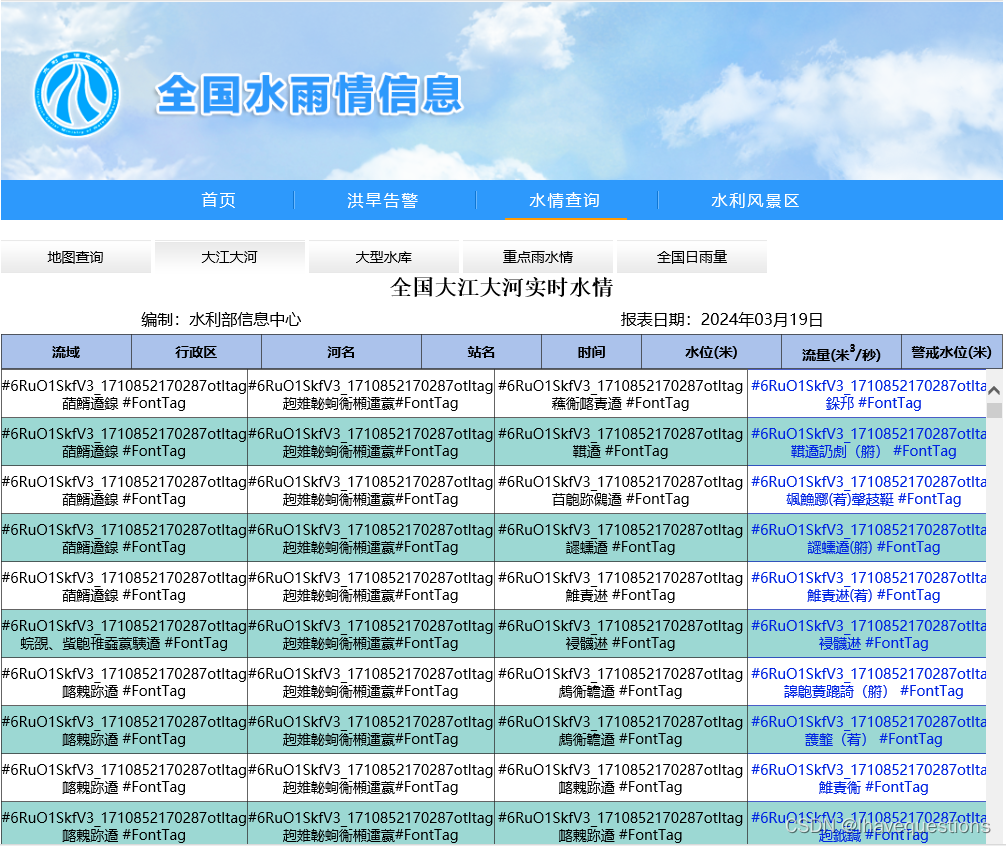Image resolution: width=1006 pixels, height=846 pixels.
Task: Click first row's region column cell
Action: point(371,394)
